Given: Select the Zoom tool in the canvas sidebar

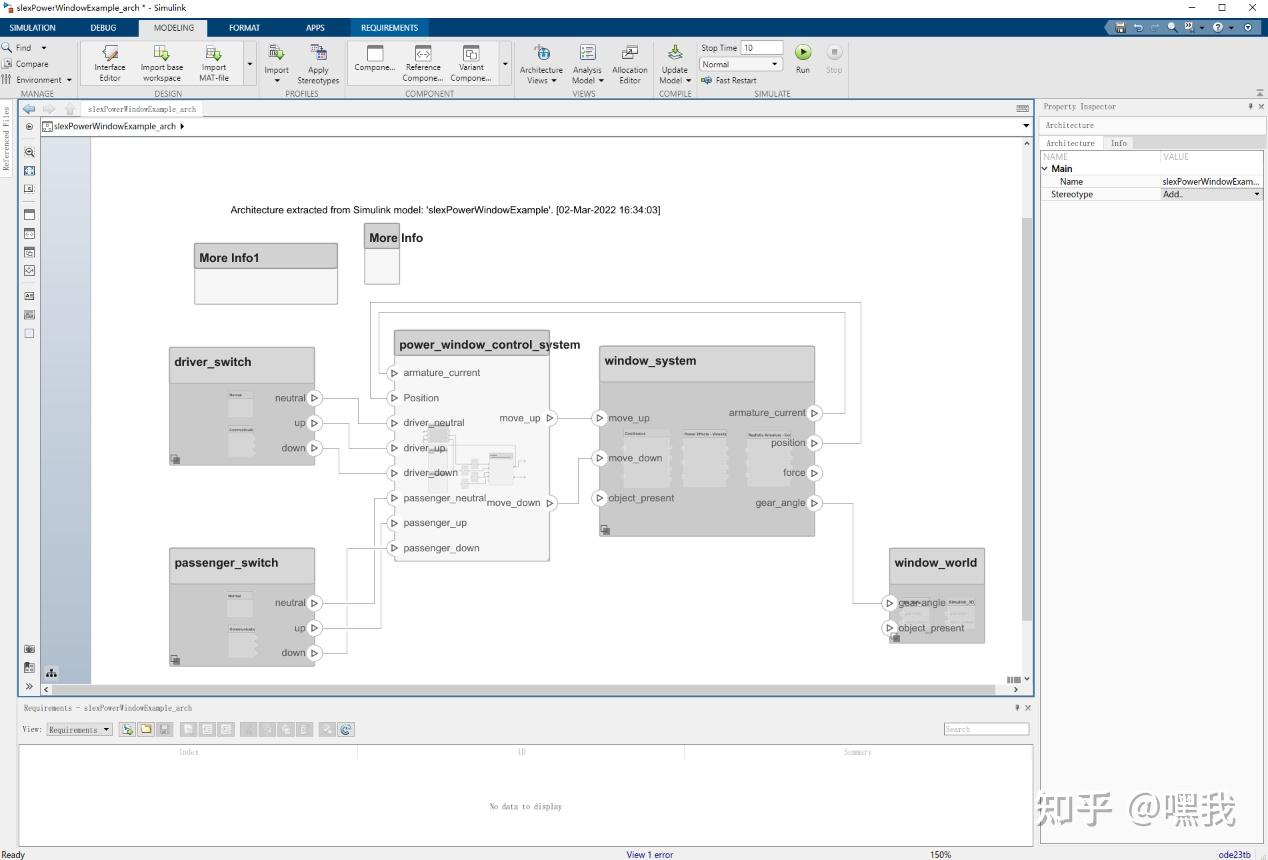Looking at the screenshot, I should 29,152.
